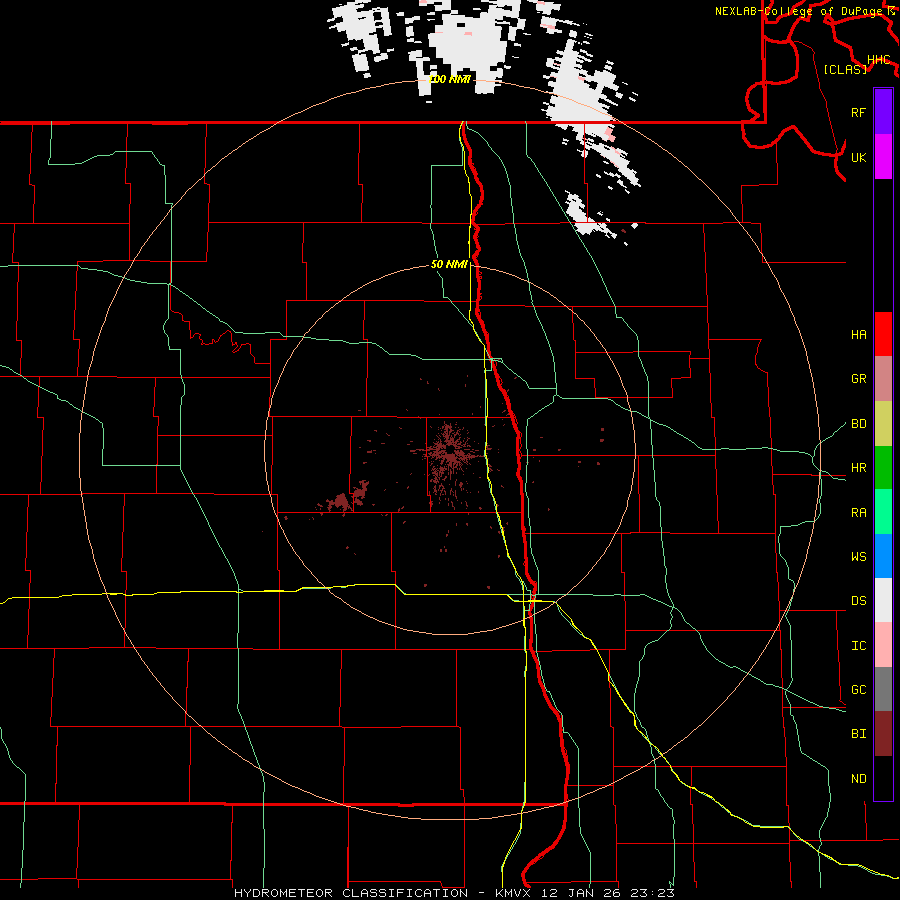The image size is (900, 900).
Task: Click the 'HR' legend label
Action: click(x=858, y=468)
